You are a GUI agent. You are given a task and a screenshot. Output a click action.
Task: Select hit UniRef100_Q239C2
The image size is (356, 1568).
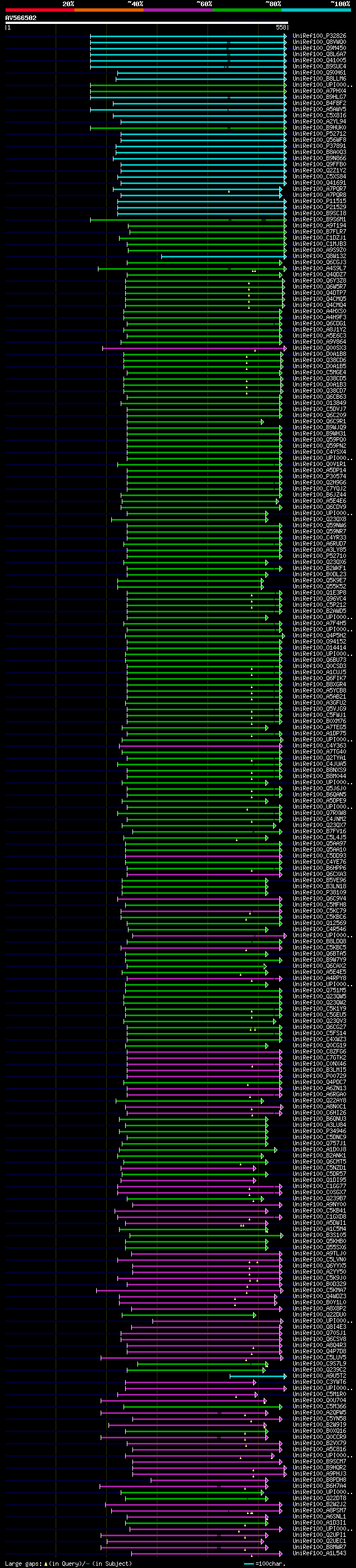(x=319, y=1369)
